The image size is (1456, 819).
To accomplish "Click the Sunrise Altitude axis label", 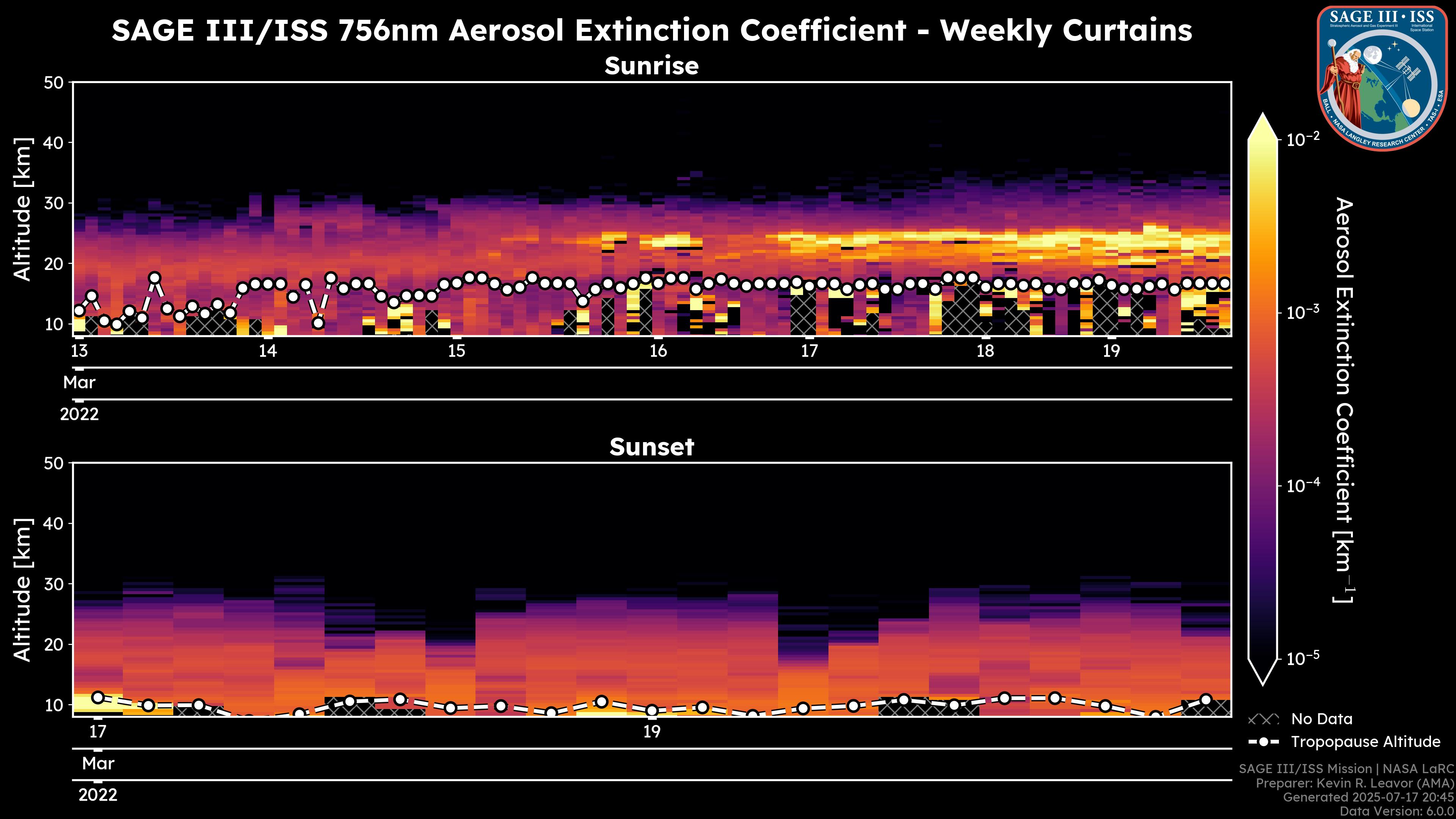I will [x=23, y=209].
